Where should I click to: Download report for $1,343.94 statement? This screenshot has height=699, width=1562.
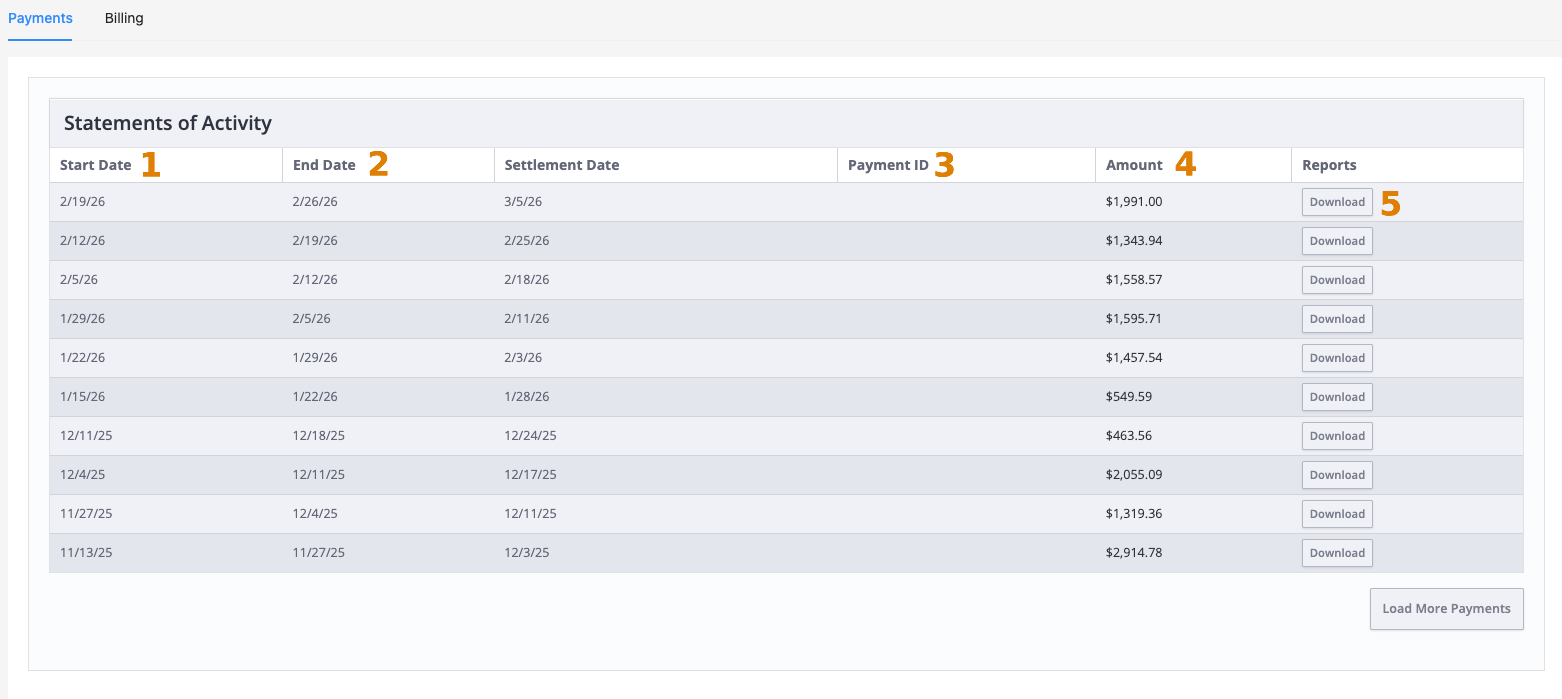pyautogui.click(x=1337, y=241)
